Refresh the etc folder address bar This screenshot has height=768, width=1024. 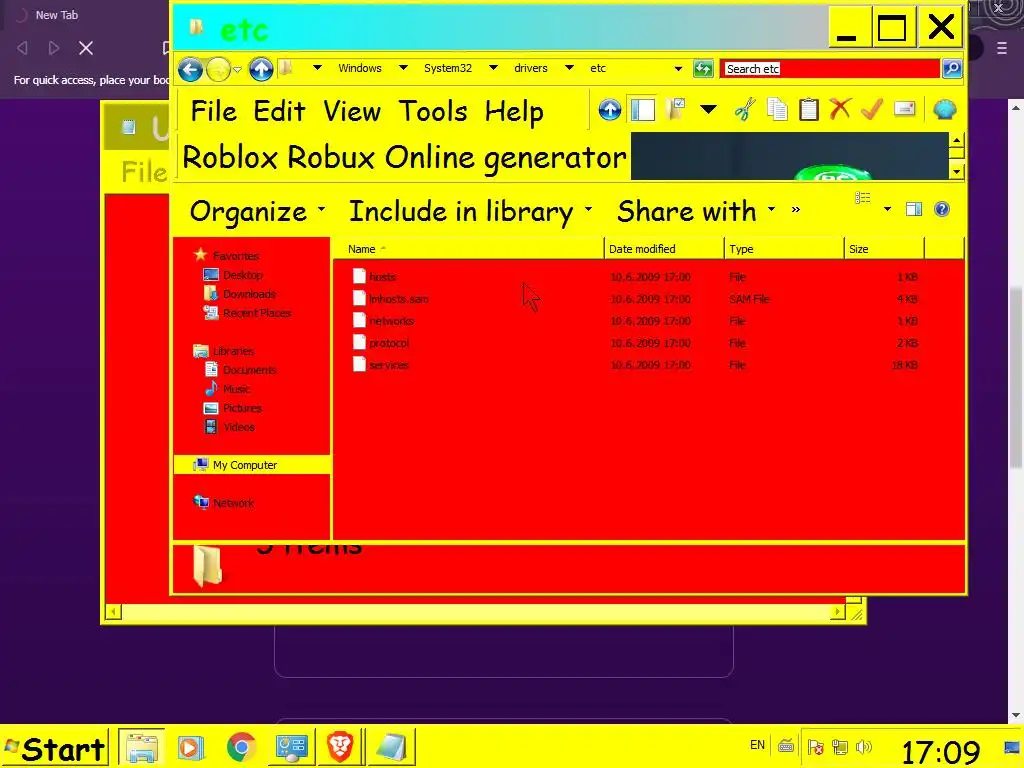[703, 69]
